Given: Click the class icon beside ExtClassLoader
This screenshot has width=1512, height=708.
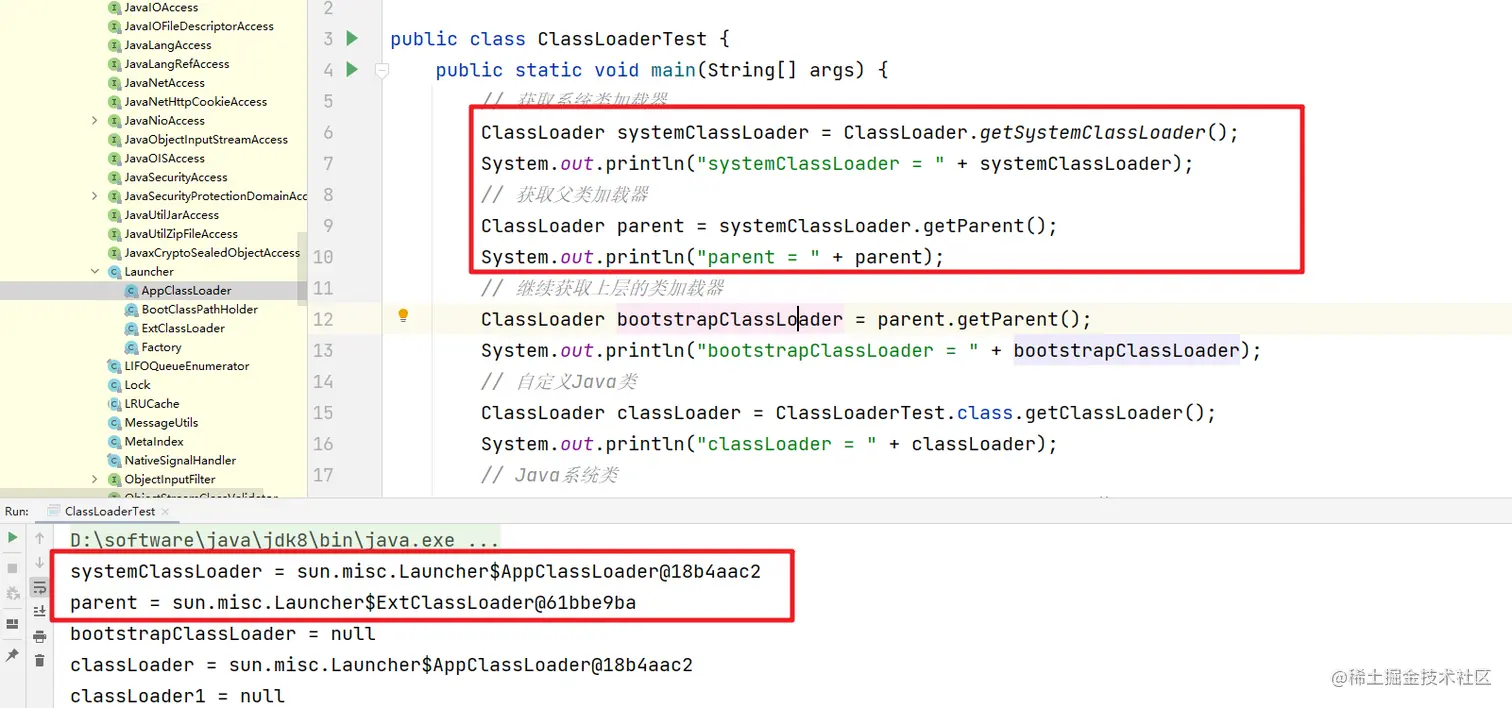Looking at the screenshot, I should click(x=131, y=329).
